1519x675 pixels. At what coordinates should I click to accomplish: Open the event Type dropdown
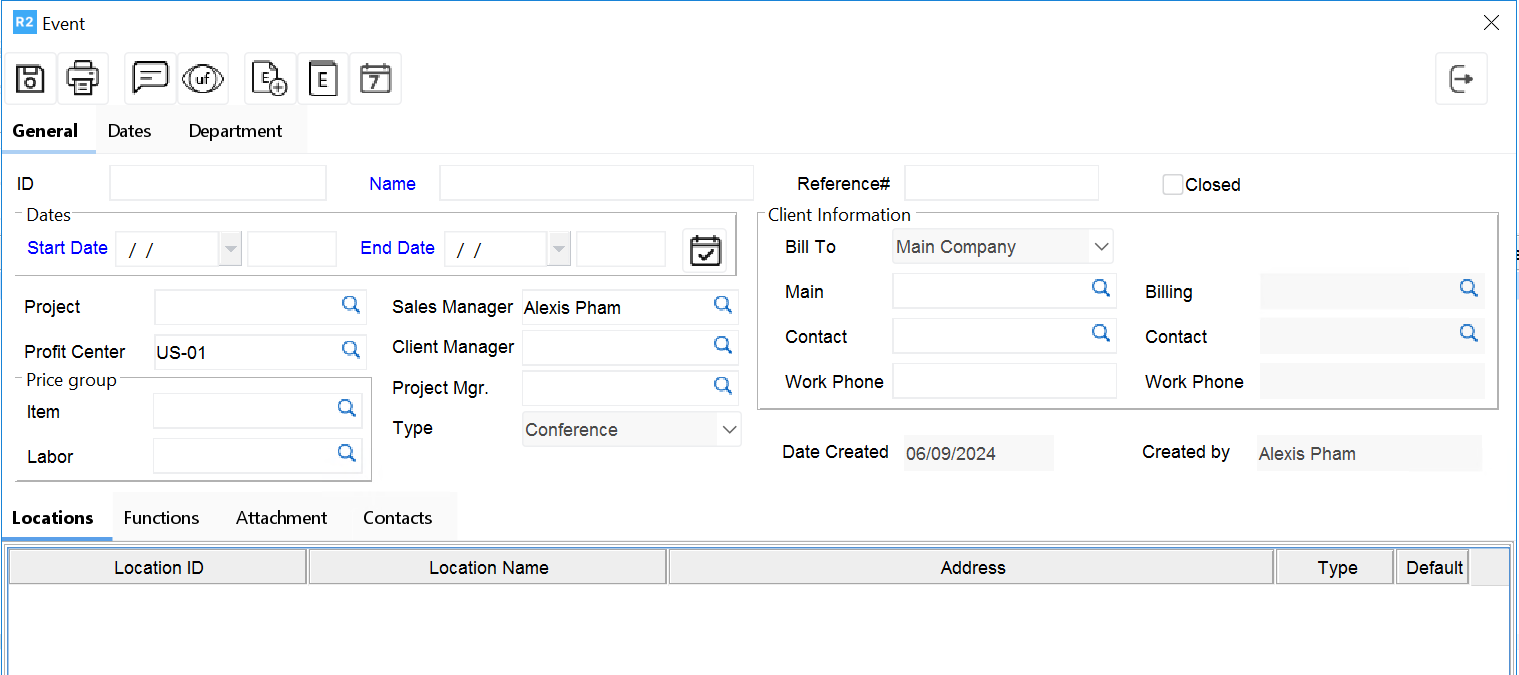pyautogui.click(x=729, y=430)
